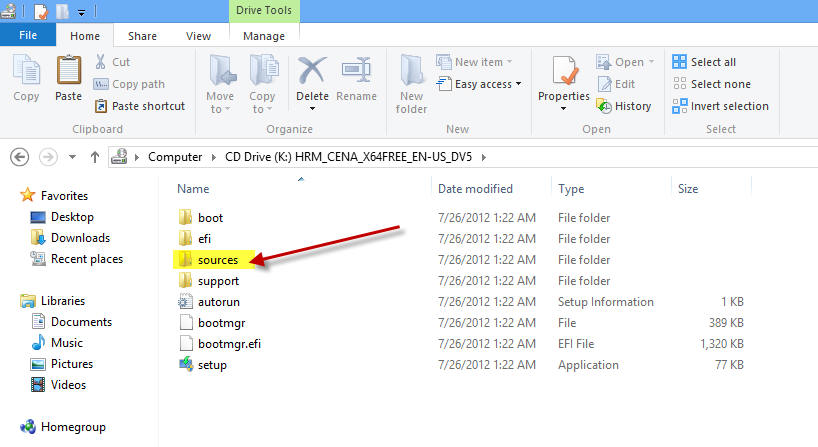Open Recent locations dropdown arrow
The width and height of the screenshot is (818, 447).
pyautogui.click(x=73, y=157)
